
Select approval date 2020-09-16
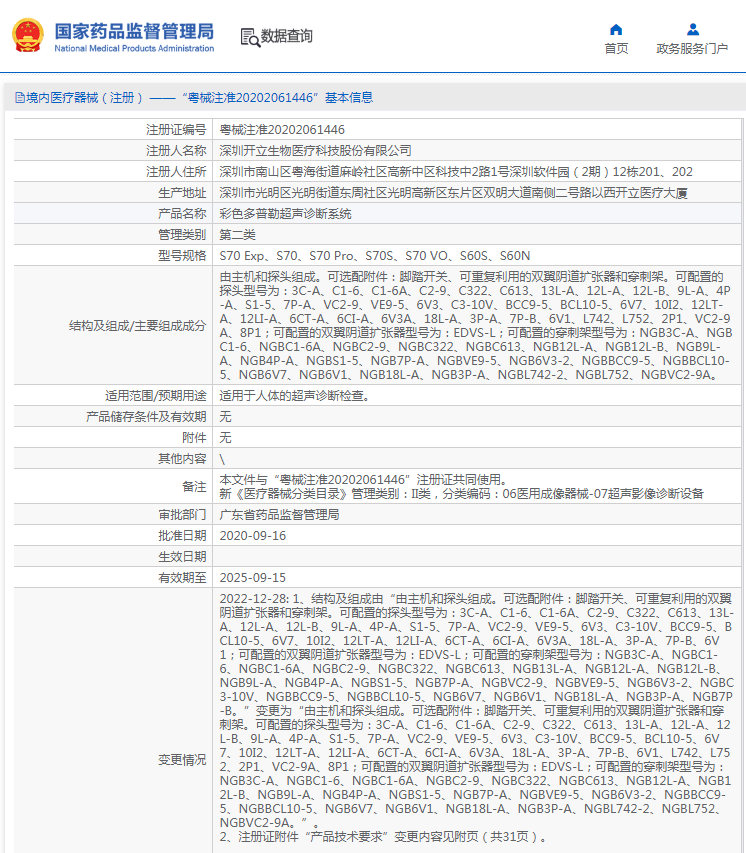coord(252,536)
